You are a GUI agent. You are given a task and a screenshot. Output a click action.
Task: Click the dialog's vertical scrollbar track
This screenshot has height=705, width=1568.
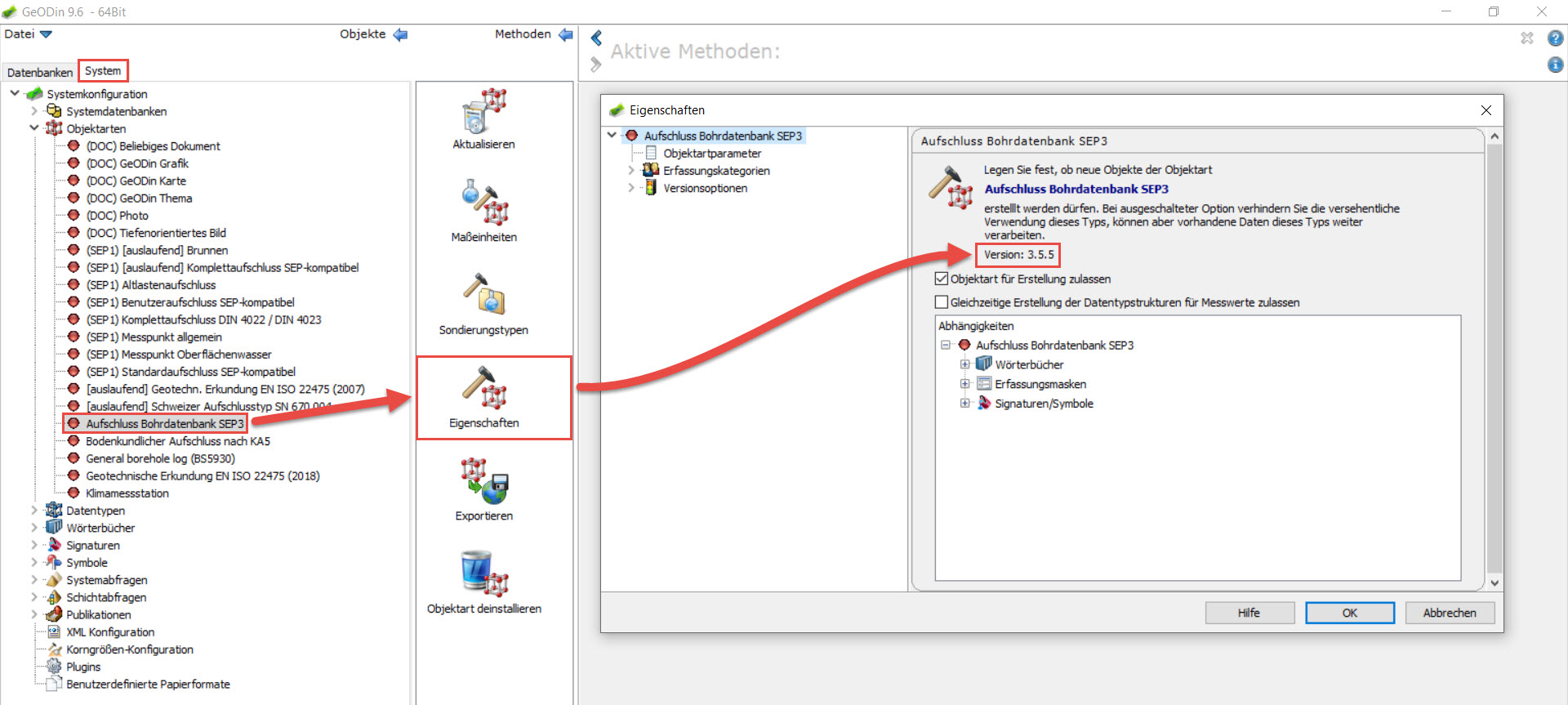pos(1494,359)
